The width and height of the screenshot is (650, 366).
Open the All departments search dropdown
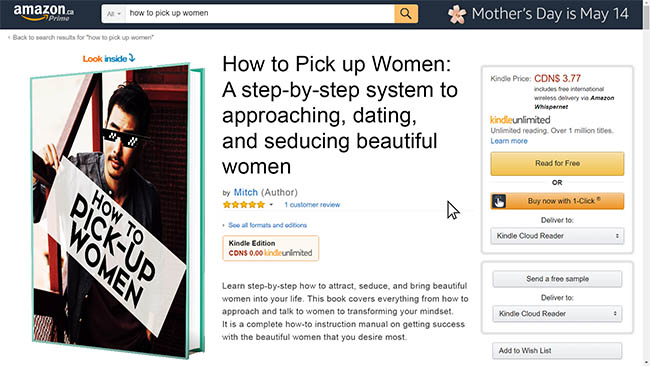pyautogui.click(x=113, y=14)
